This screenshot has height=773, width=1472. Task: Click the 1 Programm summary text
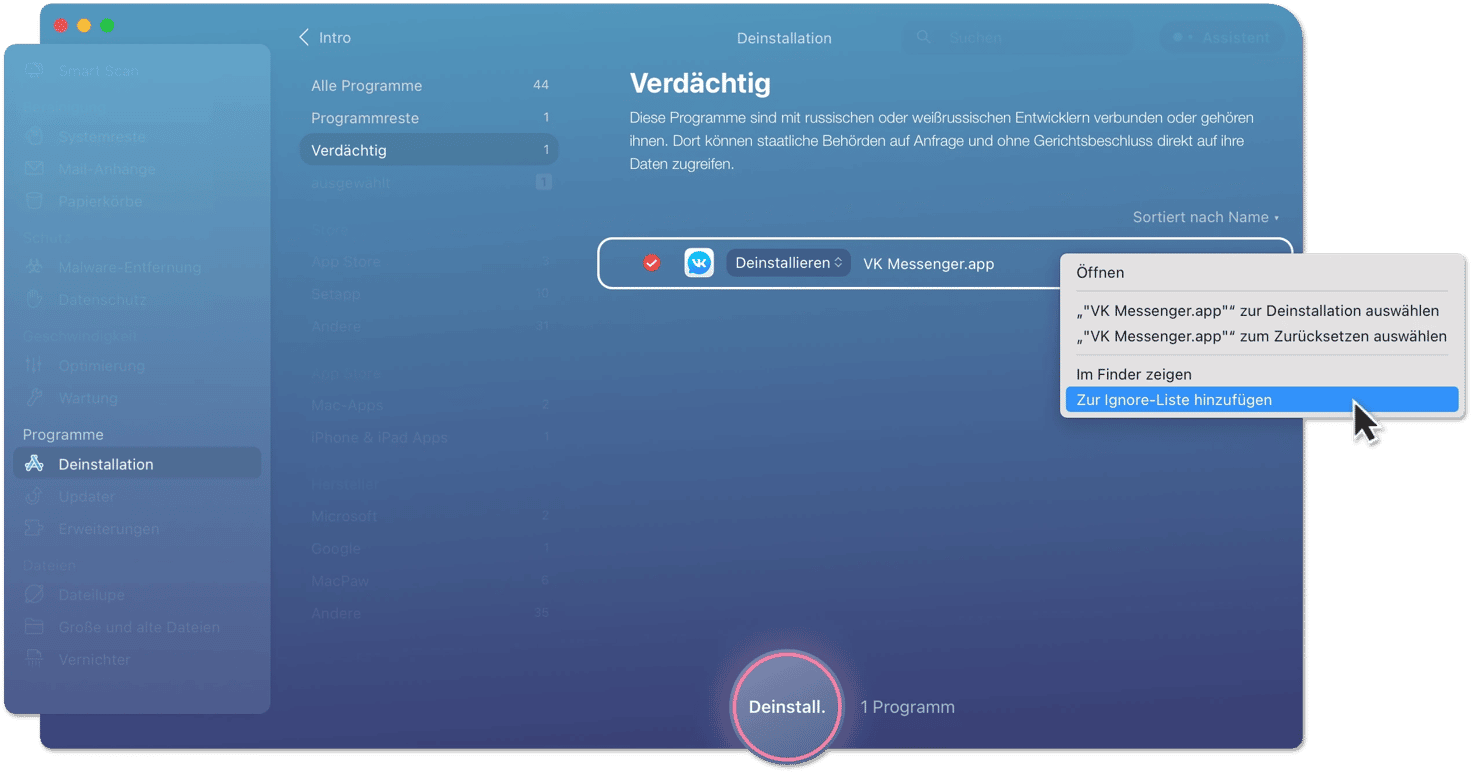pos(908,707)
